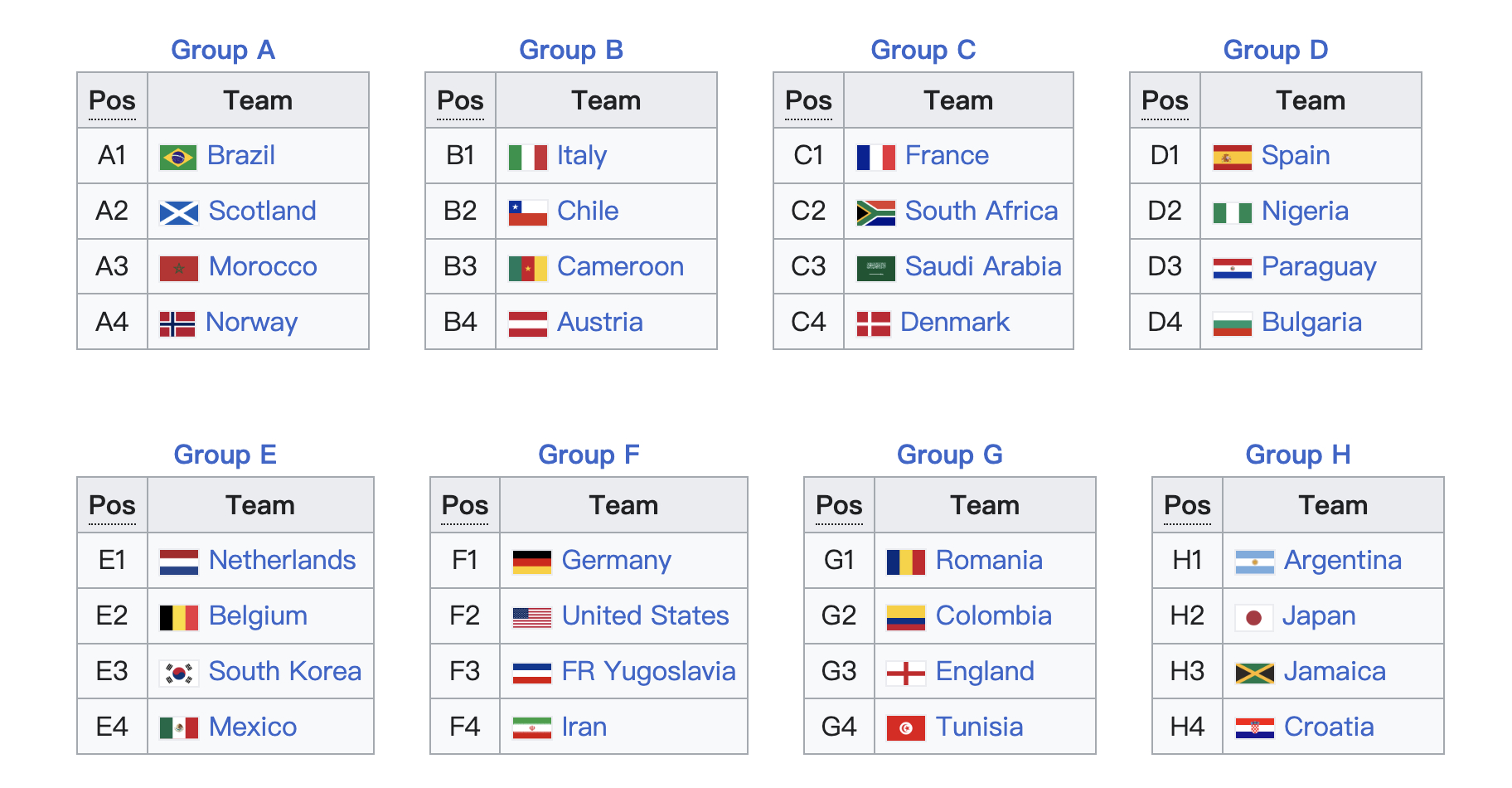Open the Group F heading link
This screenshot has height=788, width=1512.
tap(589, 455)
